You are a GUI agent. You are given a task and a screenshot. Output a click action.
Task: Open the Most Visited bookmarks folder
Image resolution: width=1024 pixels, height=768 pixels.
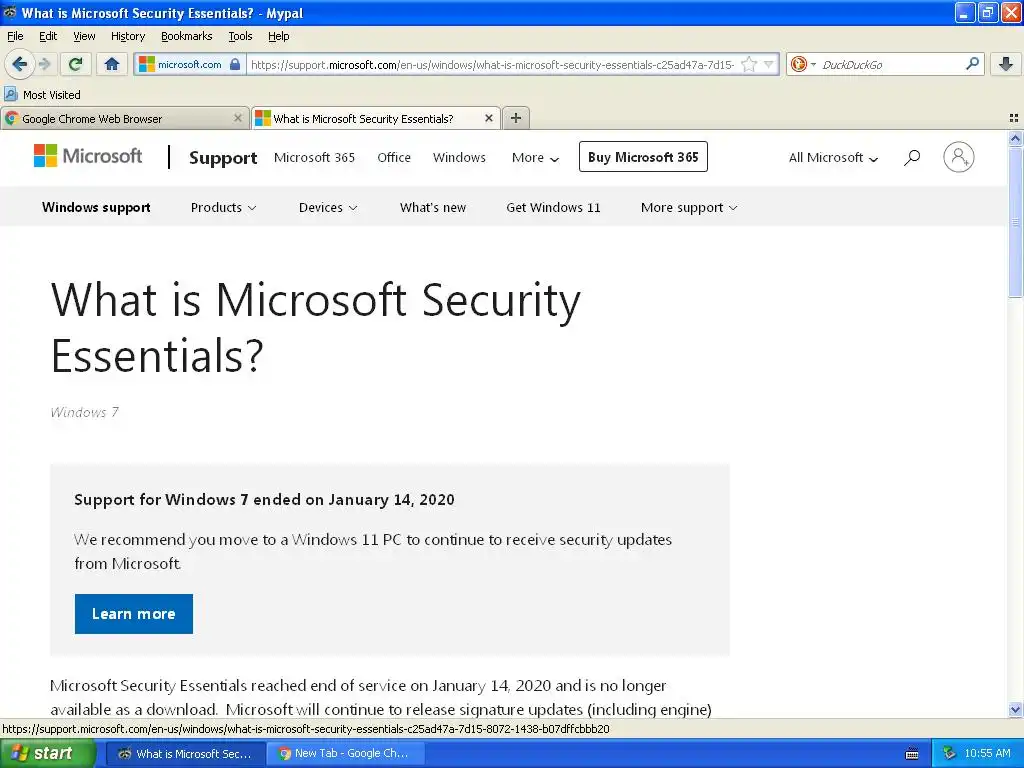43,95
